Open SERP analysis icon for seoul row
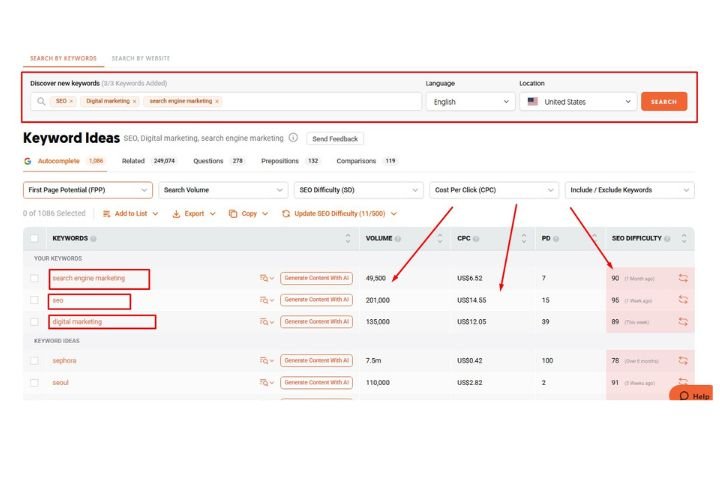The height and width of the screenshot is (480, 720). coord(266,382)
